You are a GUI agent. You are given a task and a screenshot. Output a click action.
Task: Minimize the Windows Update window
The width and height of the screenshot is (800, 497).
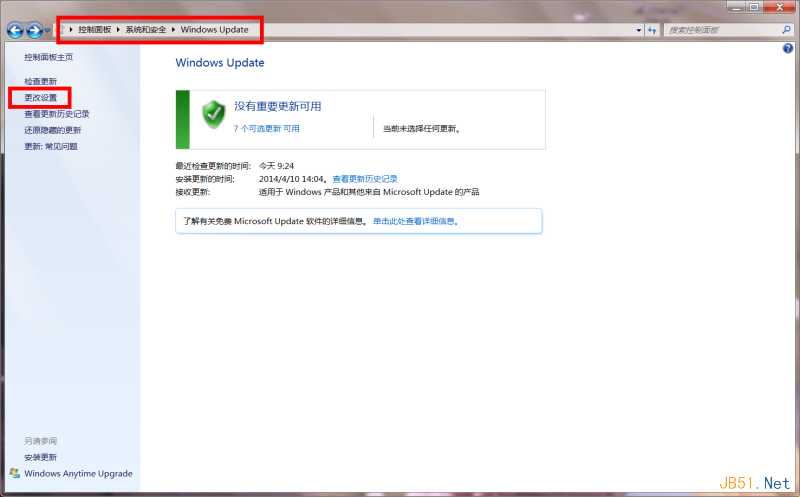(x=736, y=7)
